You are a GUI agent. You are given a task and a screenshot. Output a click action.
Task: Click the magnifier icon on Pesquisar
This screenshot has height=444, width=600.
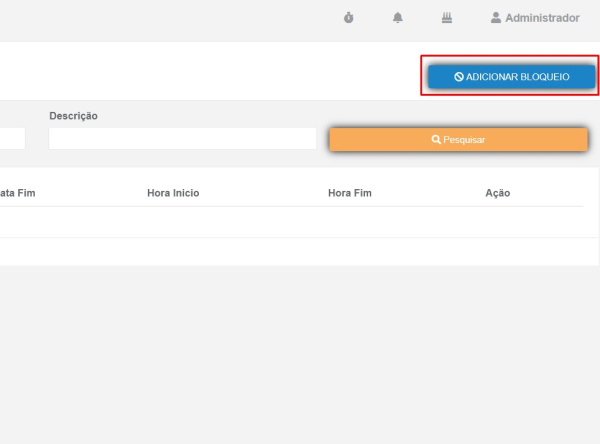(x=436, y=140)
